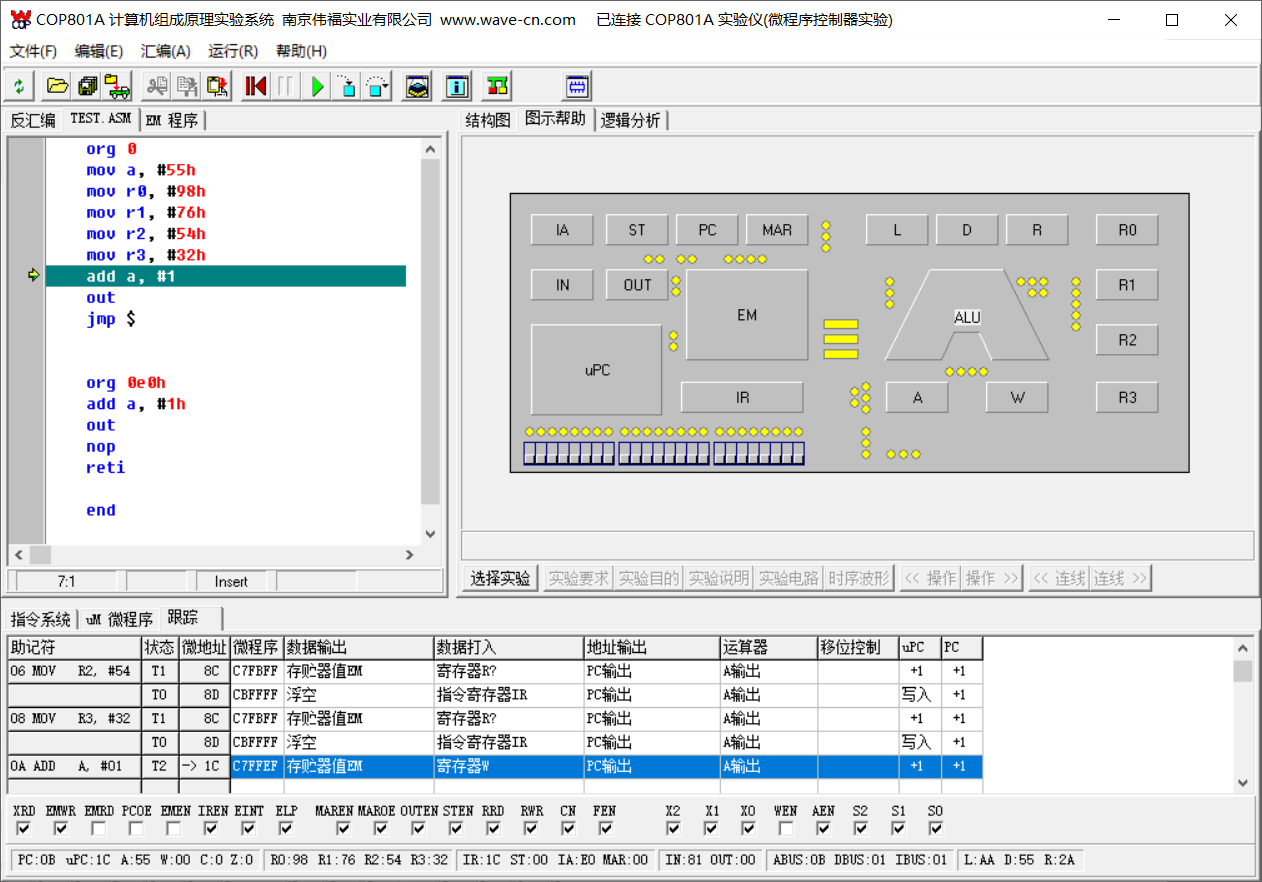Click the blue memory chip toolbar icon
Image resolution: width=1262 pixels, height=882 pixels.
pyautogui.click(x=578, y=86)
